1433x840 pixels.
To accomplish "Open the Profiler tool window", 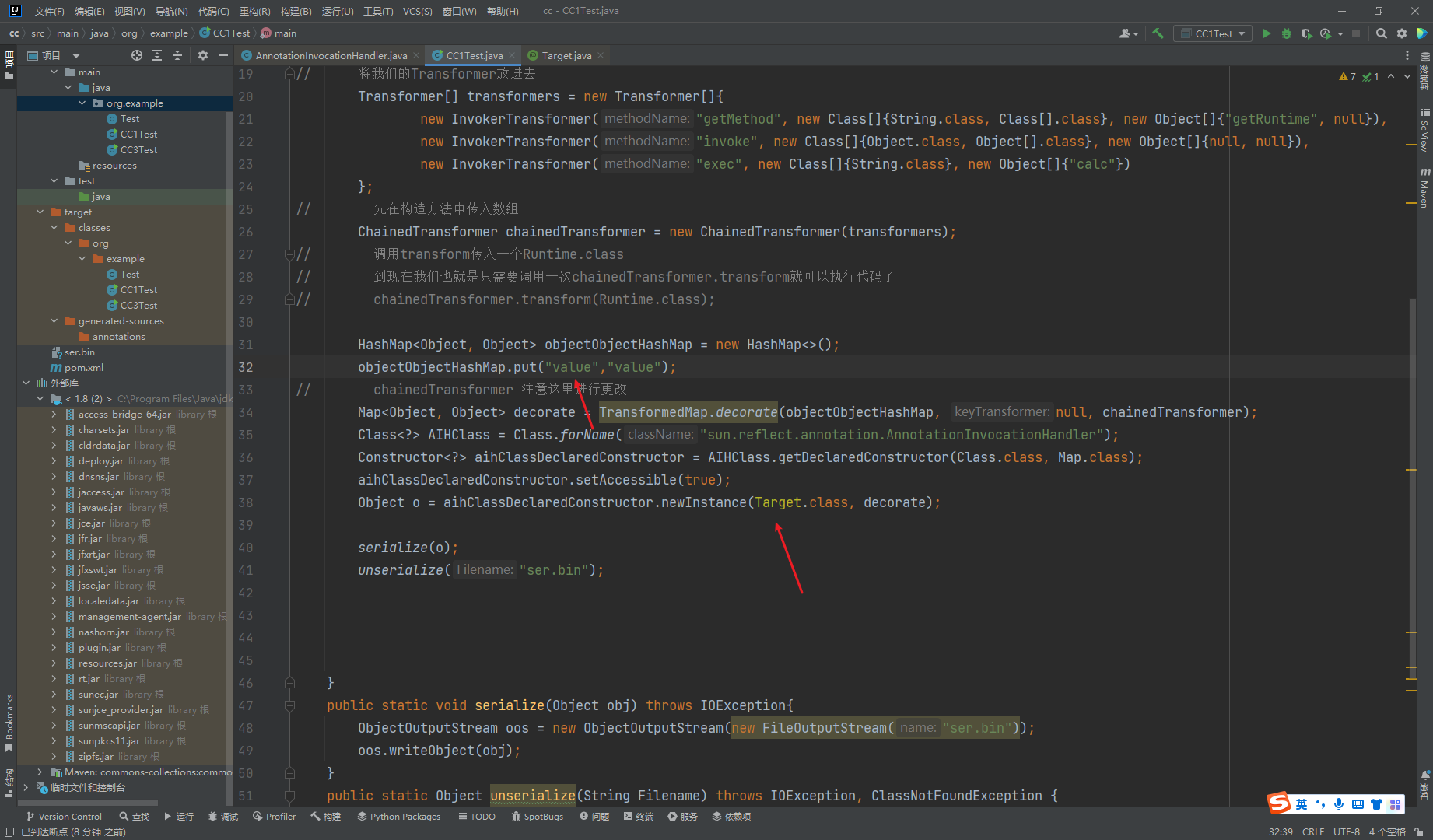I will tap(274, 817).
